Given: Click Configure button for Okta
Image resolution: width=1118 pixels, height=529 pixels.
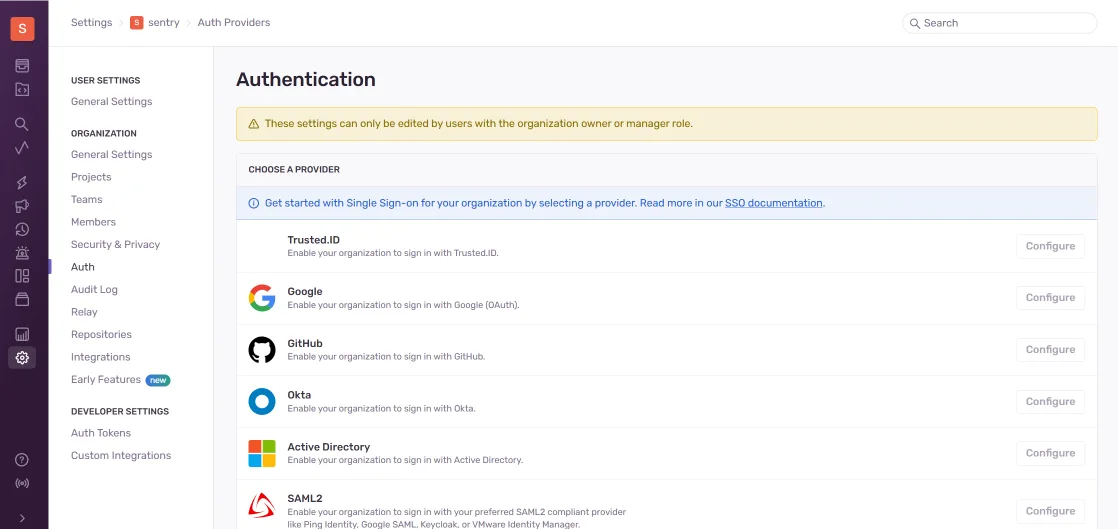Looking at the screenshot, I should point(1050,402).
